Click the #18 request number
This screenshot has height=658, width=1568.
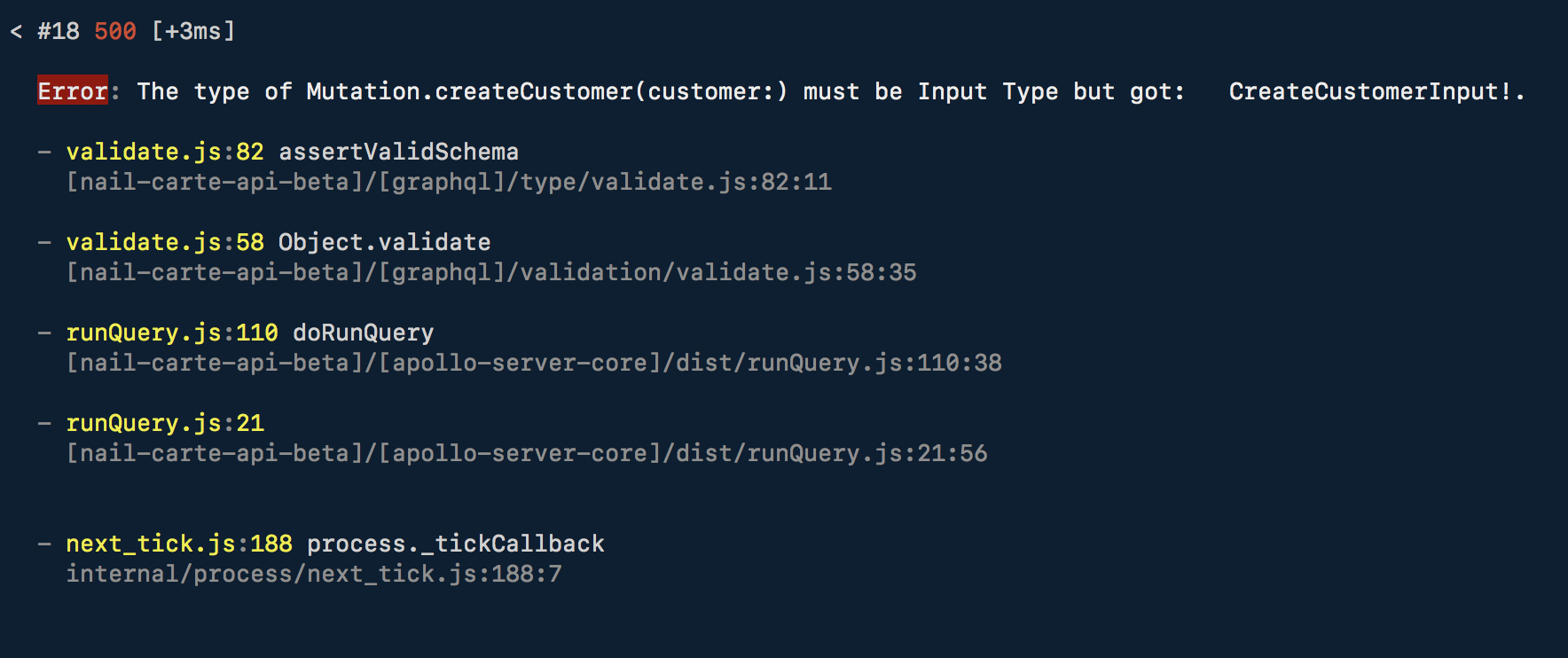click(59, 31)
